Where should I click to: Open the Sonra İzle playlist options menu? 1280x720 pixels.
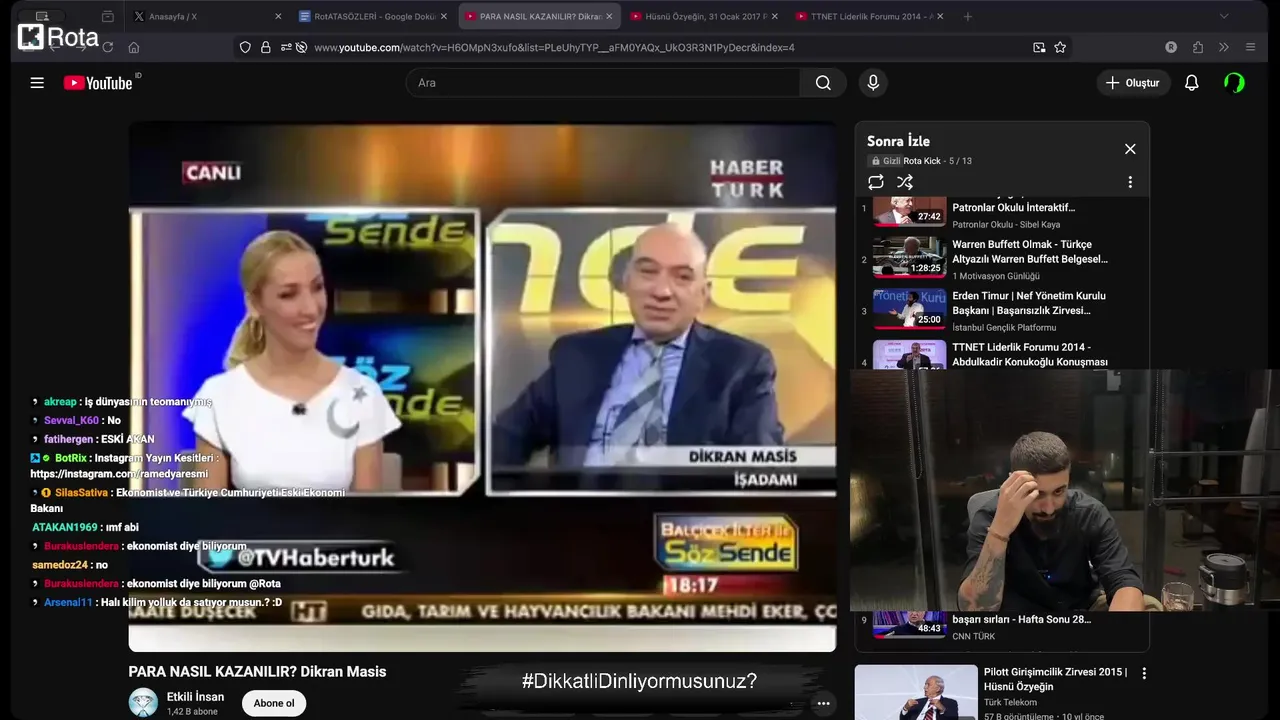1130,182
